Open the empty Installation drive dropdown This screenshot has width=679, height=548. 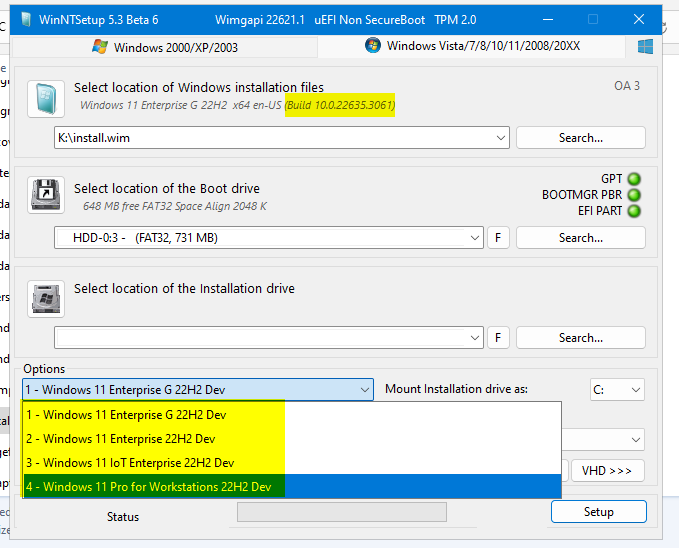pos(475,338)
